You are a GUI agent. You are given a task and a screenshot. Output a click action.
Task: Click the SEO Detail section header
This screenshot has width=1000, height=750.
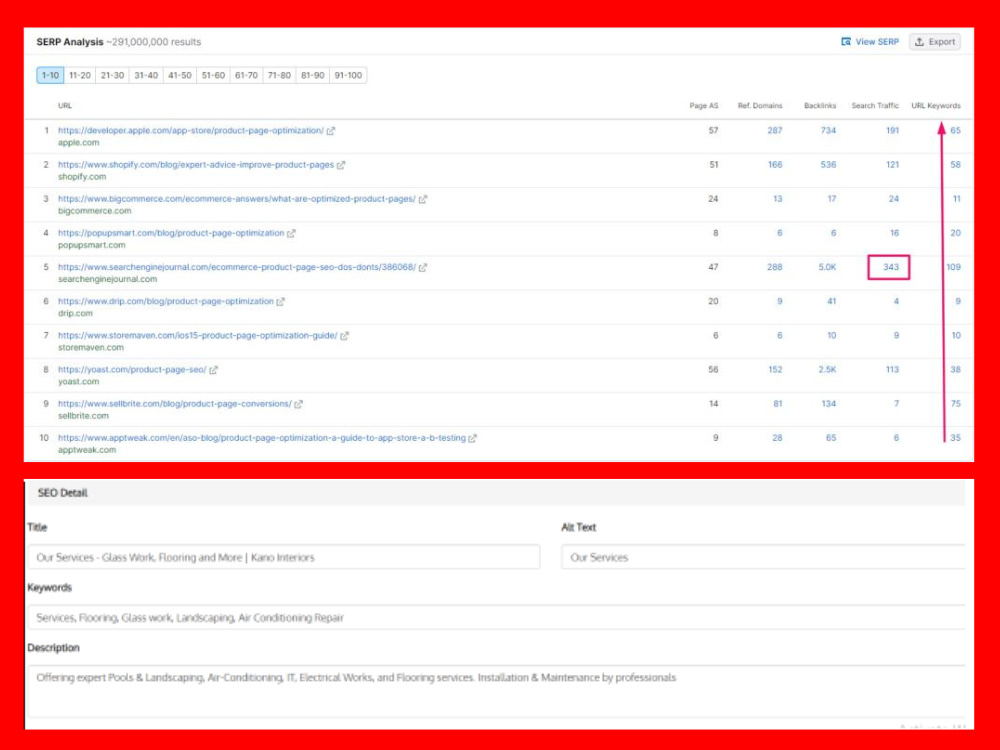click(x=495, y=493)
